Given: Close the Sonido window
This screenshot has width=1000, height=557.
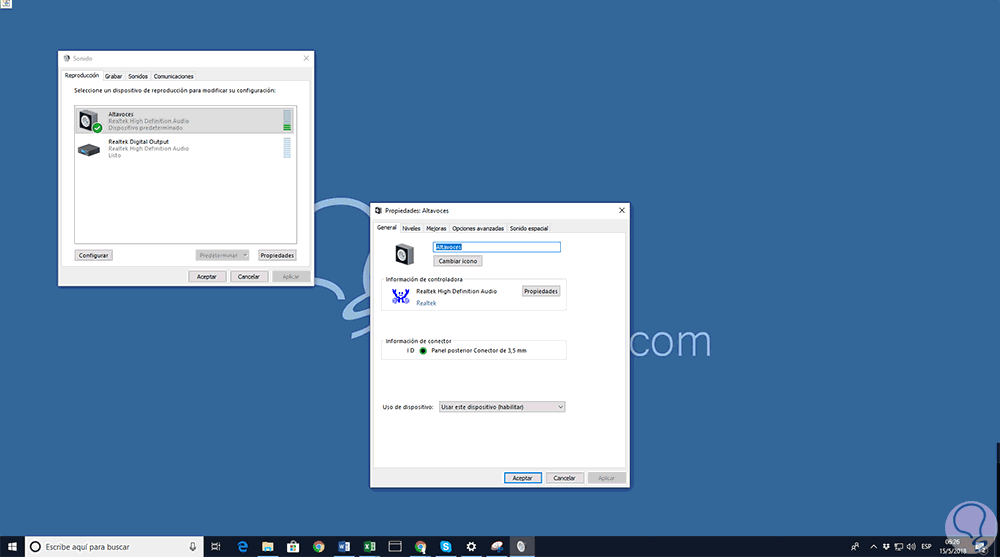Looking at the screenshot, I should (x=306, y=58).
